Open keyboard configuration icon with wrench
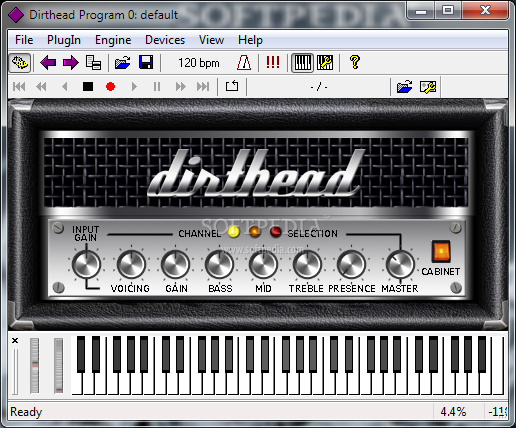Viewport: 516px width, 428px height. tap(325, 63)
